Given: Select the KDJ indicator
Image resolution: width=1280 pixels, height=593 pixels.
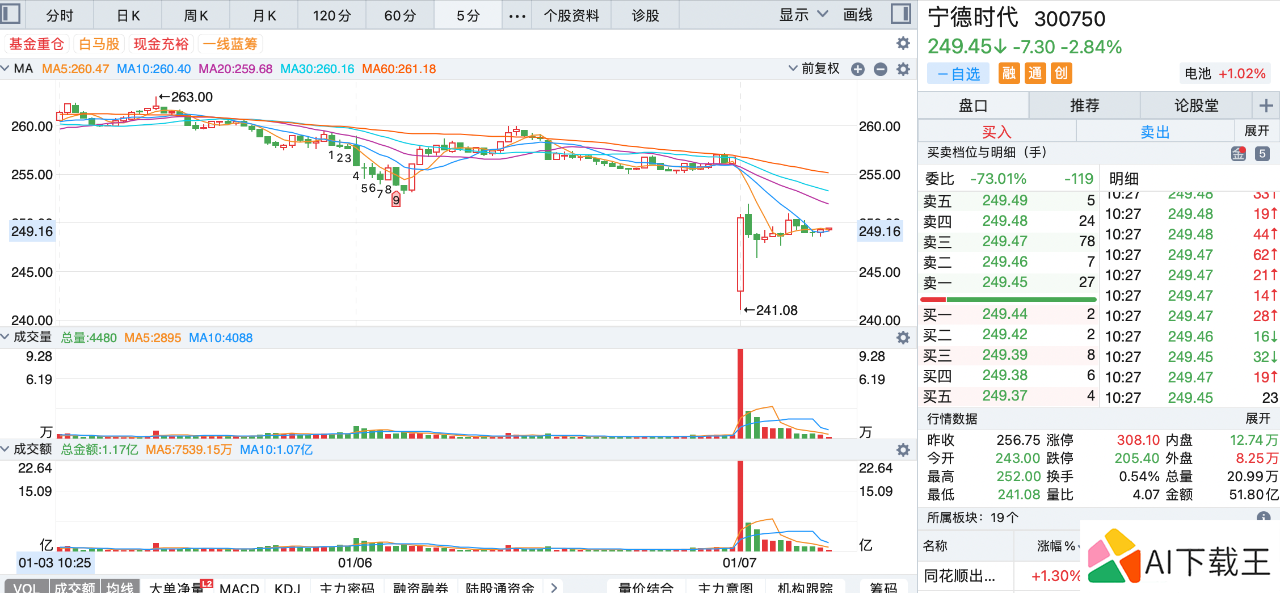Looking at the screenshot, I should click(287, 587).
